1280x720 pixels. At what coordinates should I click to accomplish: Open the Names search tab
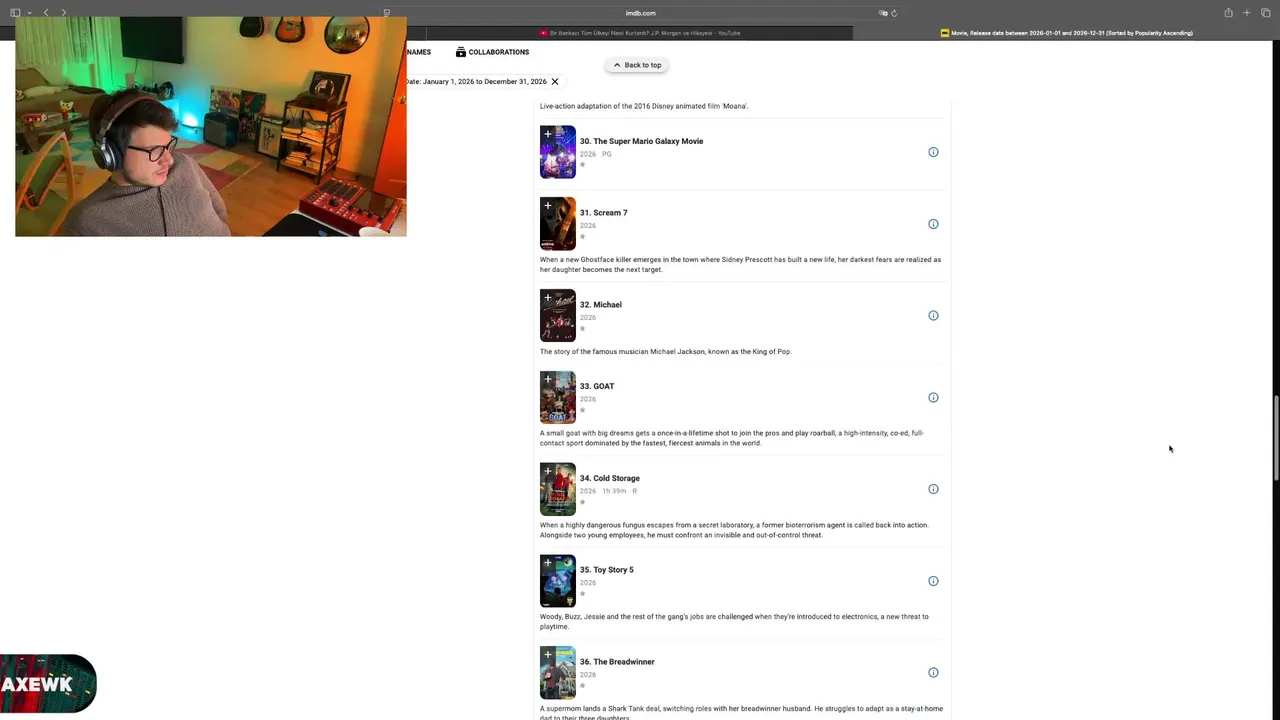[x=418, y=52]
